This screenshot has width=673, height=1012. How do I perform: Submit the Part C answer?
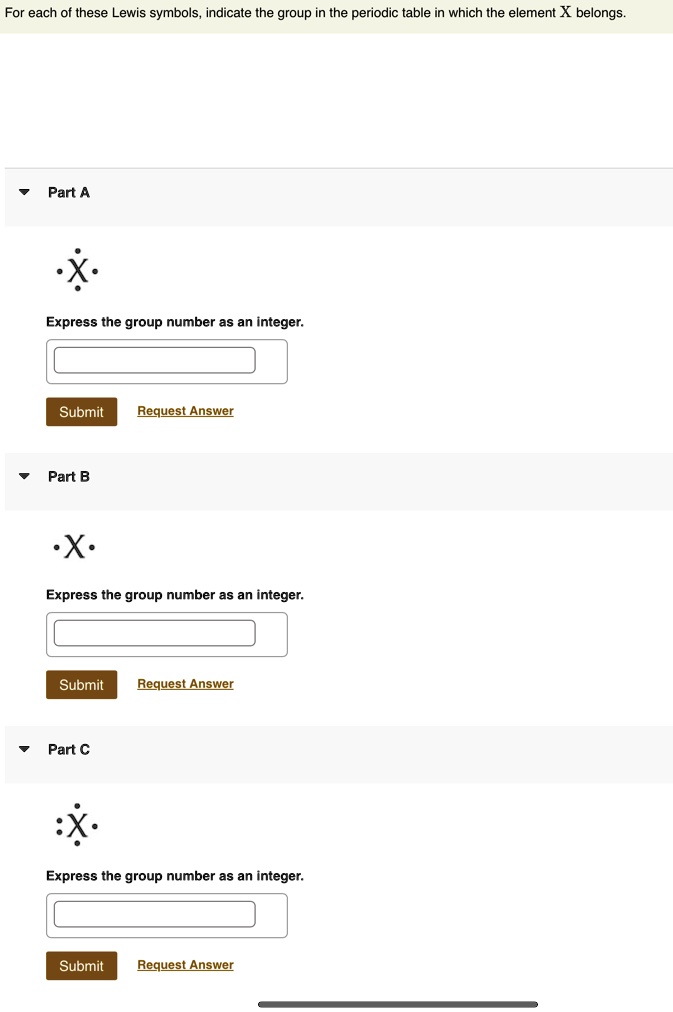pyautogui.click(x=81, y=965)
